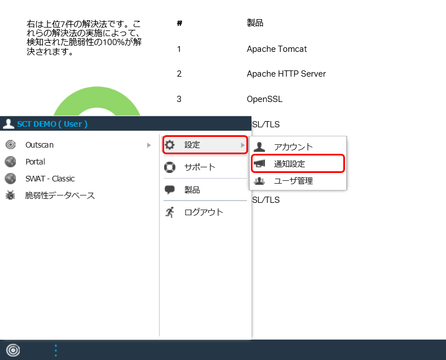Click row number 2 in table

(179, 74)
